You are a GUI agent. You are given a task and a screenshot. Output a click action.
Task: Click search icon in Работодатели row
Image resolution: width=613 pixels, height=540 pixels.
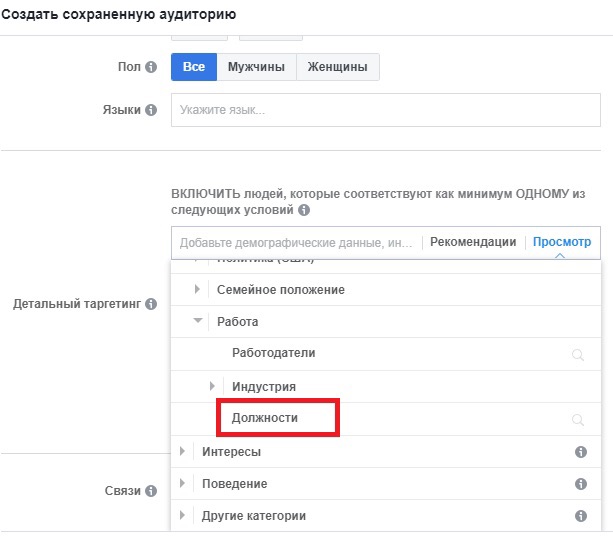coord(577,354)
